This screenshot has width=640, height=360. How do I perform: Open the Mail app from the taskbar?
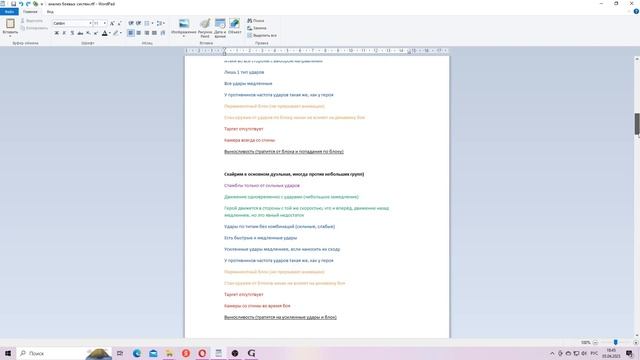point(153,353)
